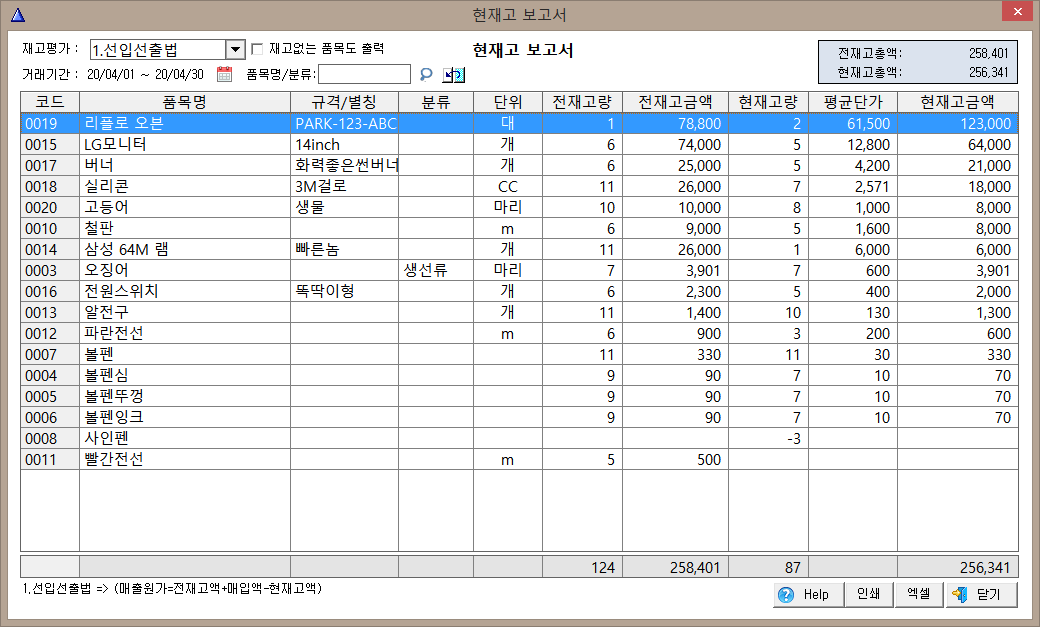Select the LG모니터 row
Screen dimensions: 1040x627
click(519, 145)
